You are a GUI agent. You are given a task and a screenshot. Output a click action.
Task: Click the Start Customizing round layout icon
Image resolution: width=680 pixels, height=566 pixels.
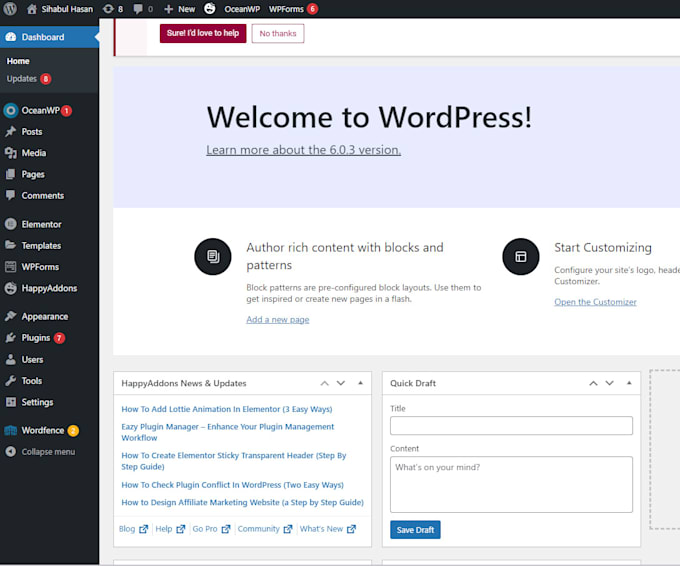pyautogui.click(x=521, y=256)
